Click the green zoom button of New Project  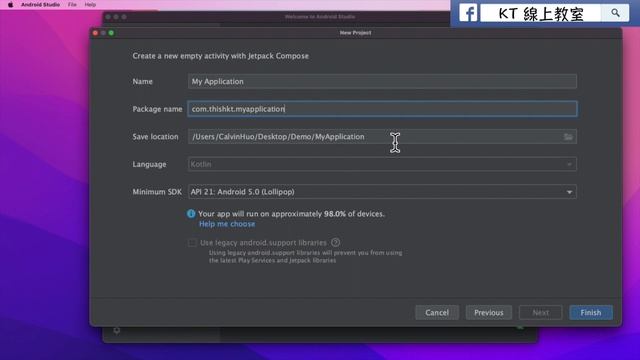111,33
